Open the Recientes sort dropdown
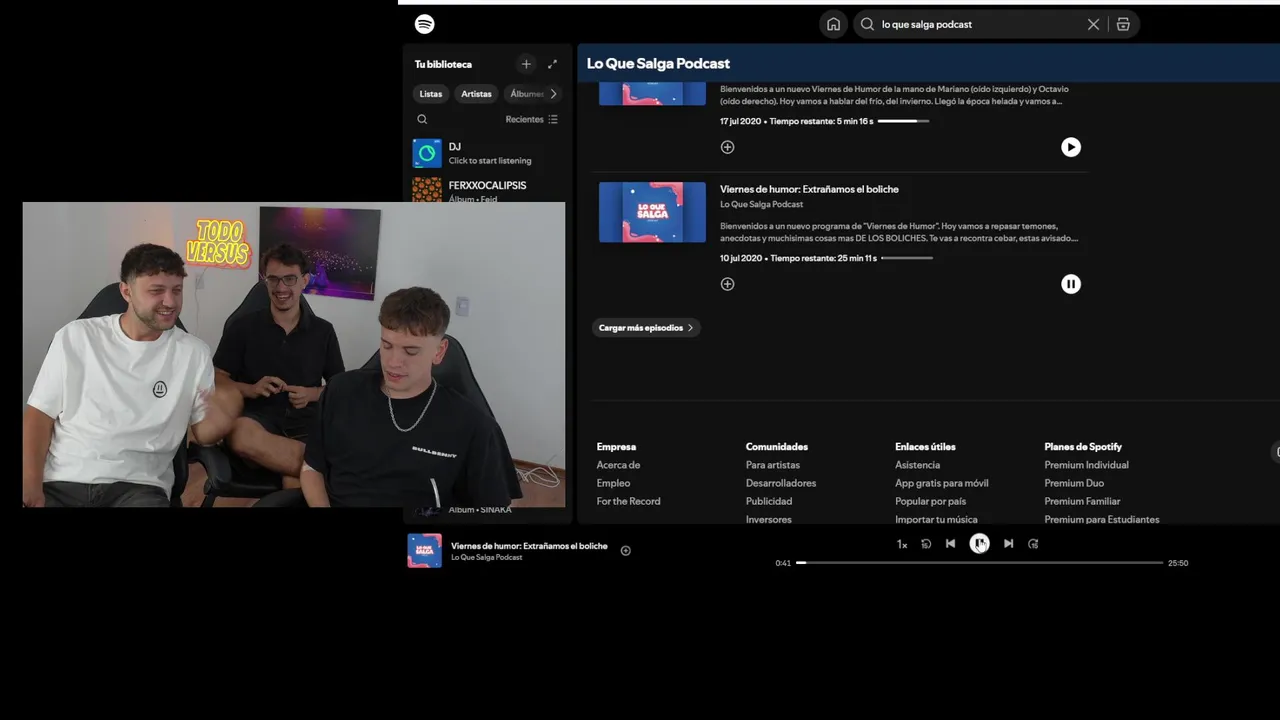Image resolution: width=1280 pixels, height=720 pixels. coord(531,119)
